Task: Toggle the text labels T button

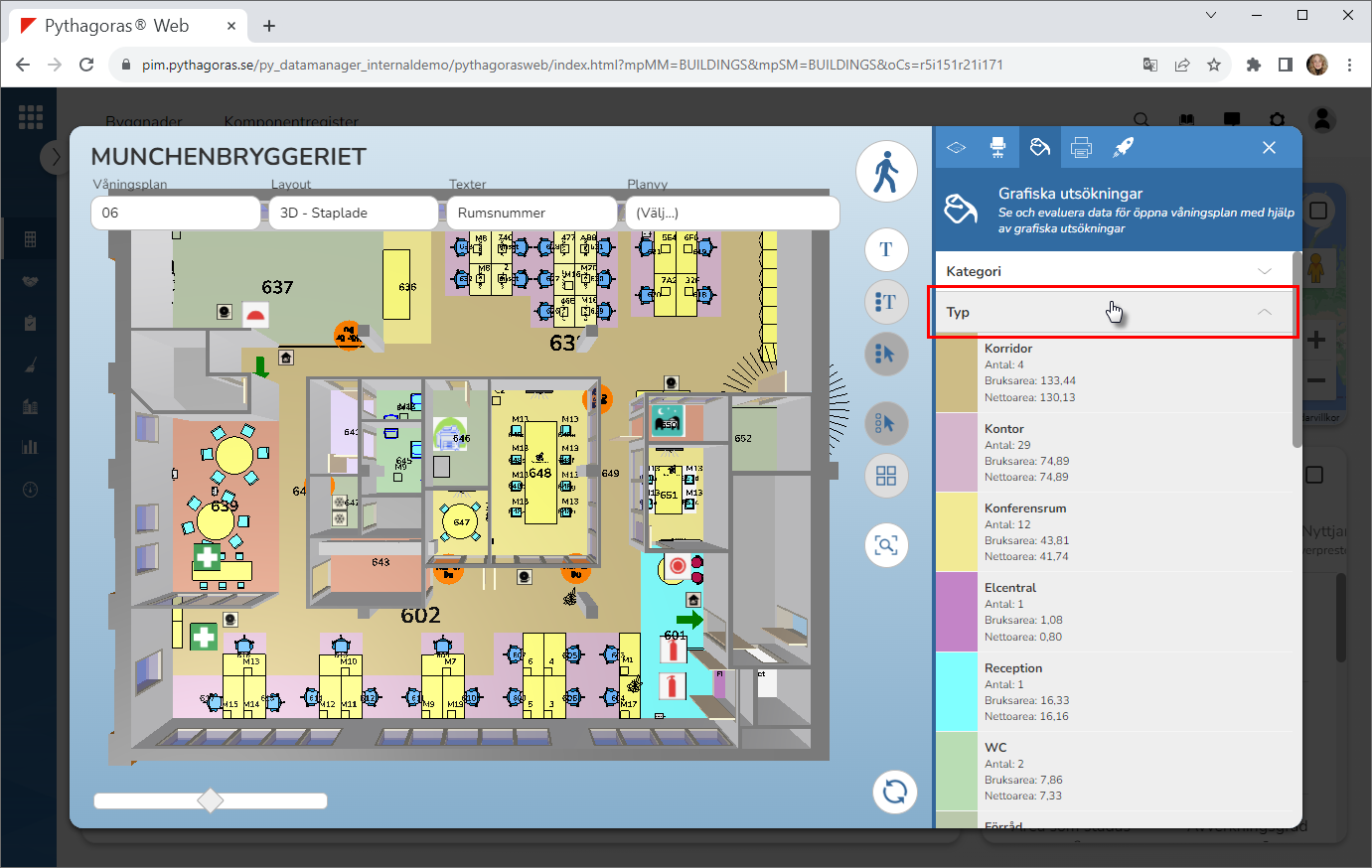Action: pyautogui.click(x=886, y=249)
